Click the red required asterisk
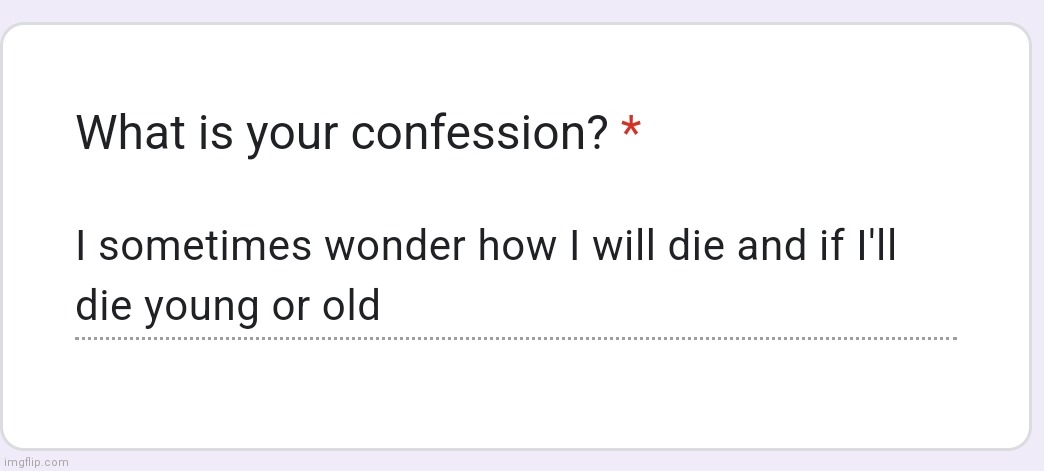Image resolution: width=1044 pixels, height=471 pixels. [631, 127]
